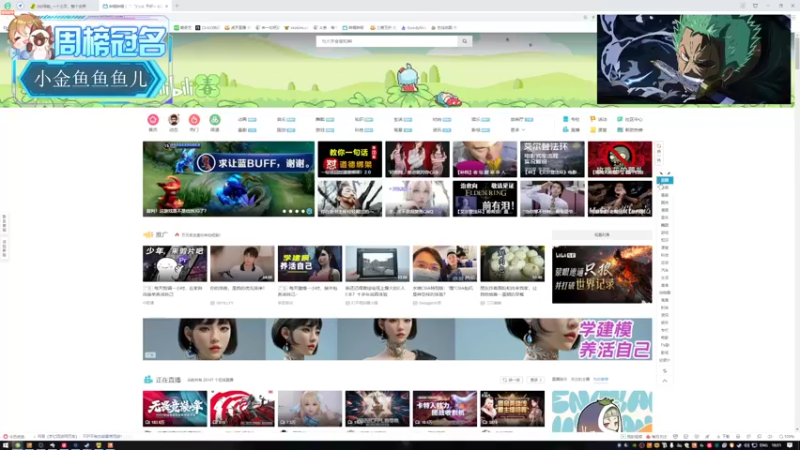Open the 卡特人努力 live stream thumbnail
Image resolution: width=800 pixels, height=450 pixels.
coord(444,409)
